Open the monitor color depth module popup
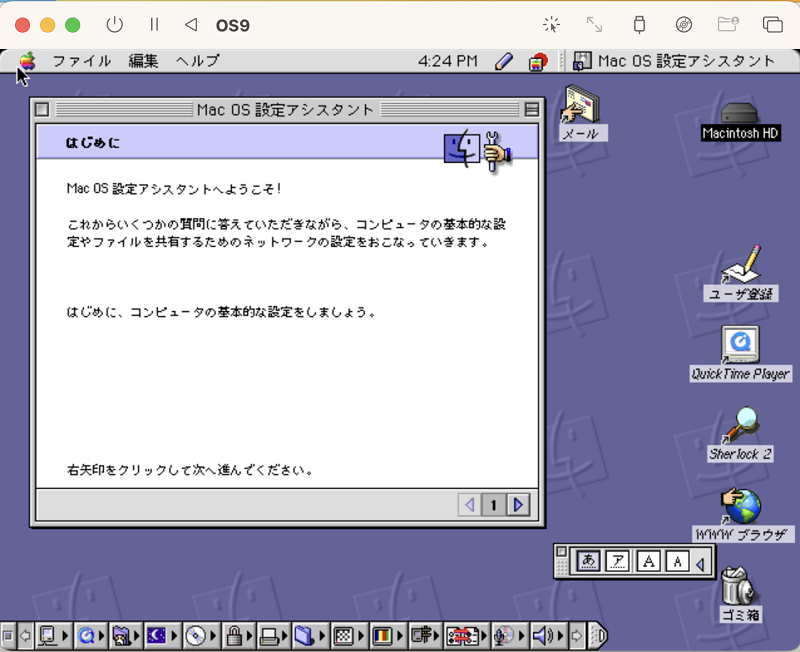 (x=387, y=636)
